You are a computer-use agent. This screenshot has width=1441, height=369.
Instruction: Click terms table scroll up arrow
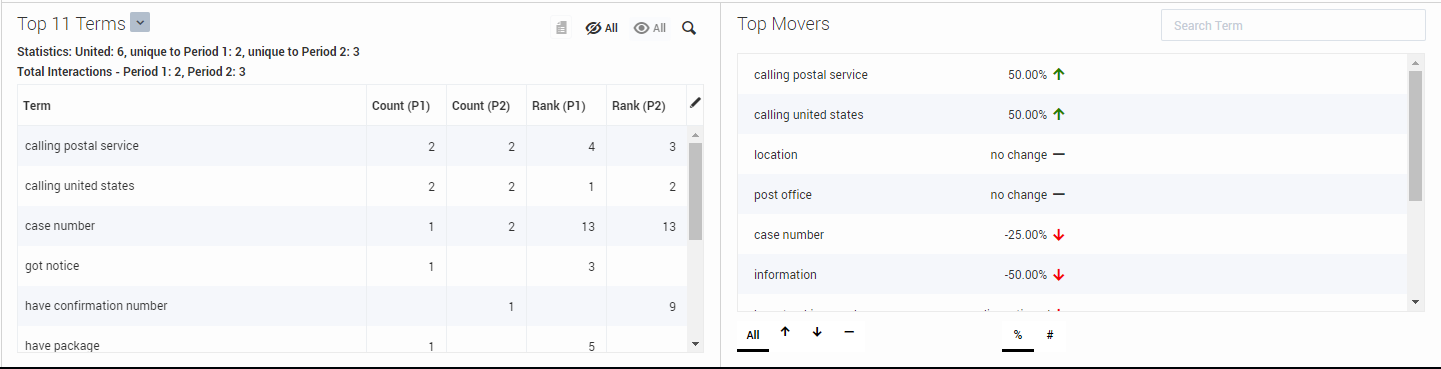point(696,134)
